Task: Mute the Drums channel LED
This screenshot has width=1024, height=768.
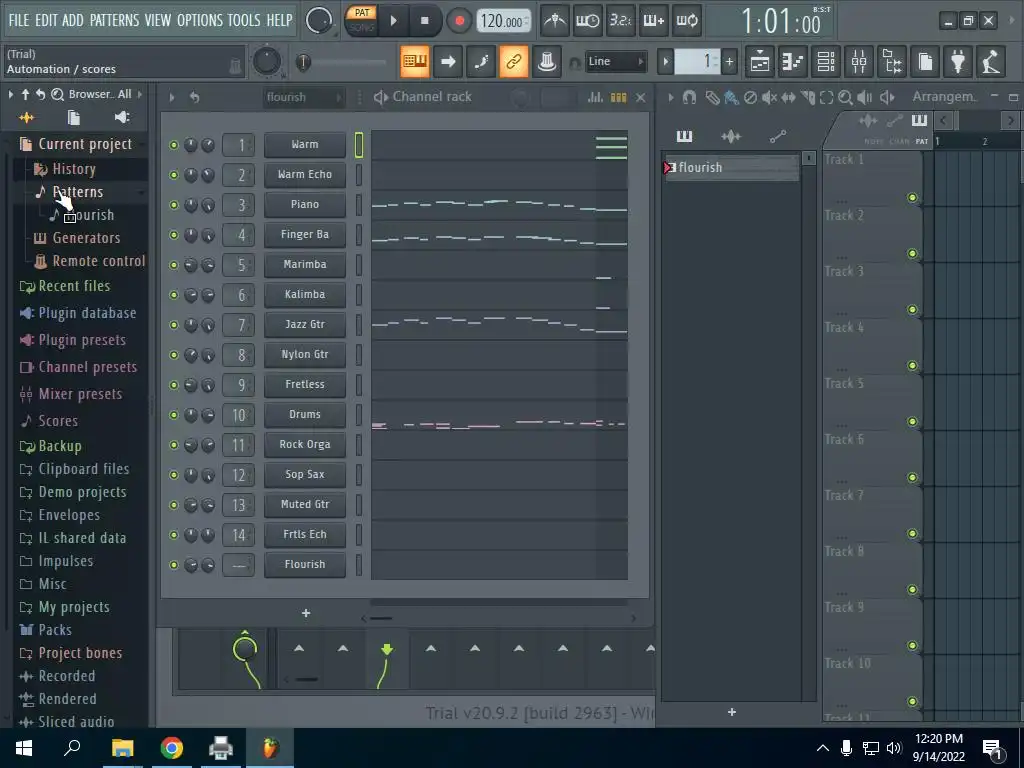Action: 174,415
